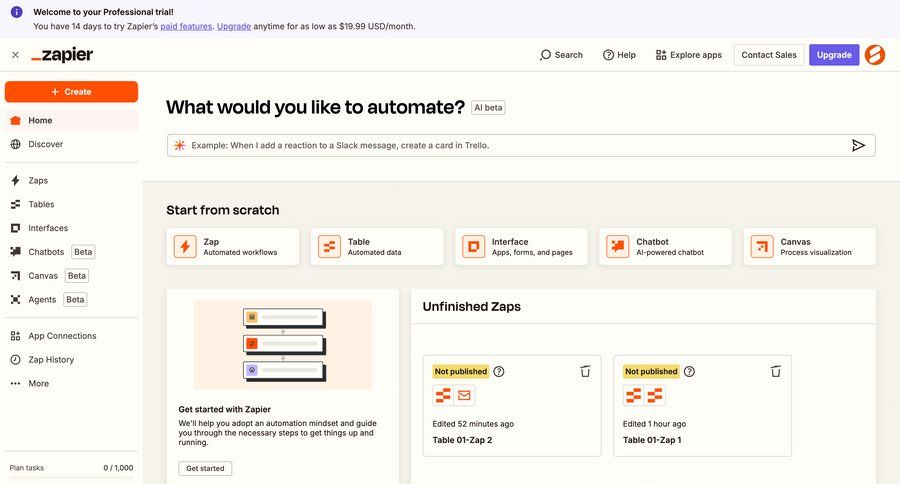Click the email app icon in Zap 2
Image resolution: width=900 pixels, height=484 pixels.
464,396
